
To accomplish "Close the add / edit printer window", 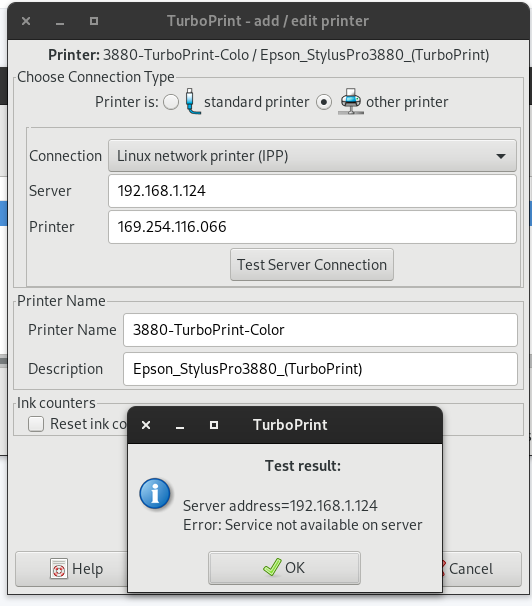I will pos(26,21).
